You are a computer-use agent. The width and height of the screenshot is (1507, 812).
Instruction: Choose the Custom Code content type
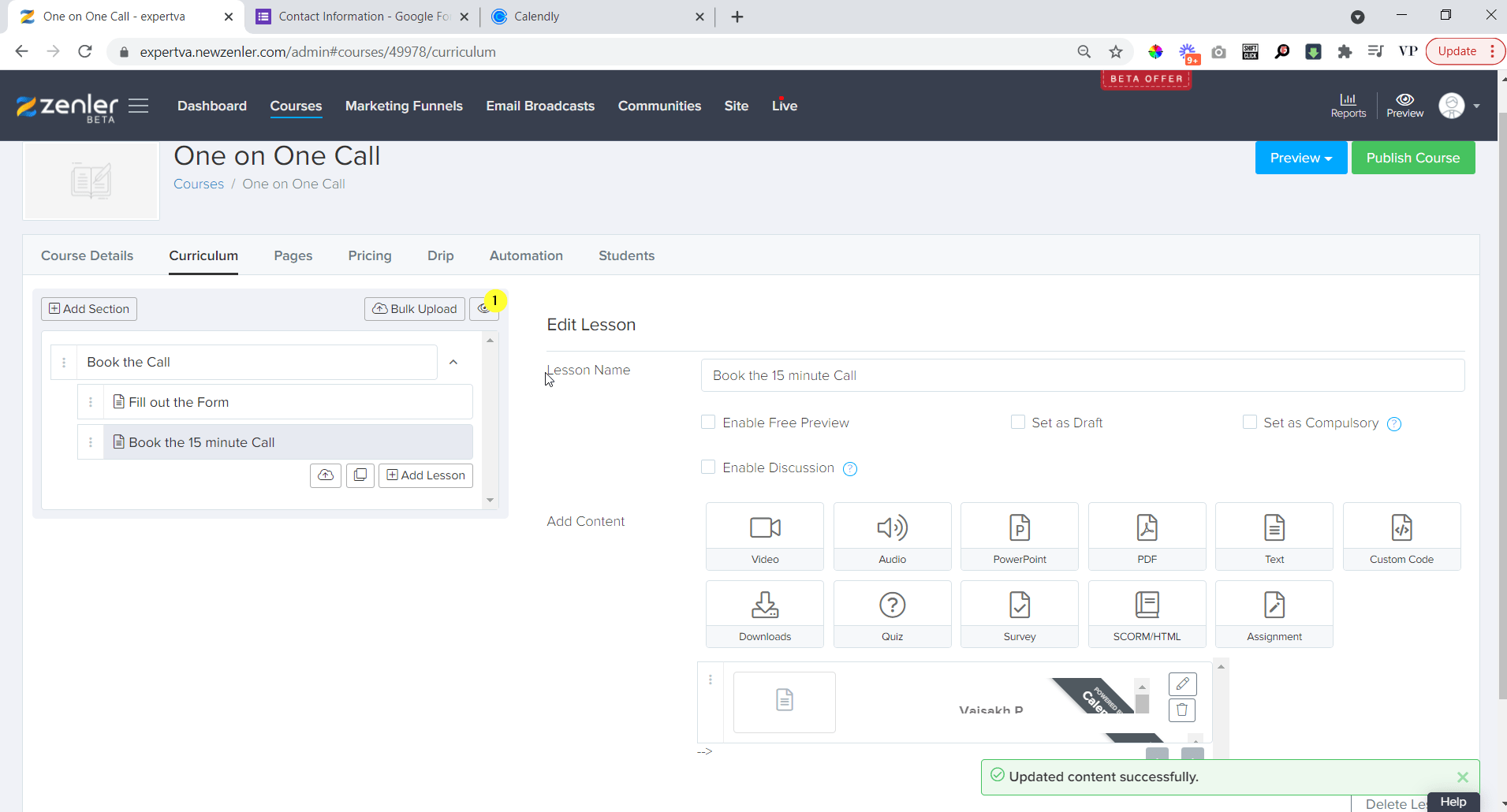click(1401, 536)
